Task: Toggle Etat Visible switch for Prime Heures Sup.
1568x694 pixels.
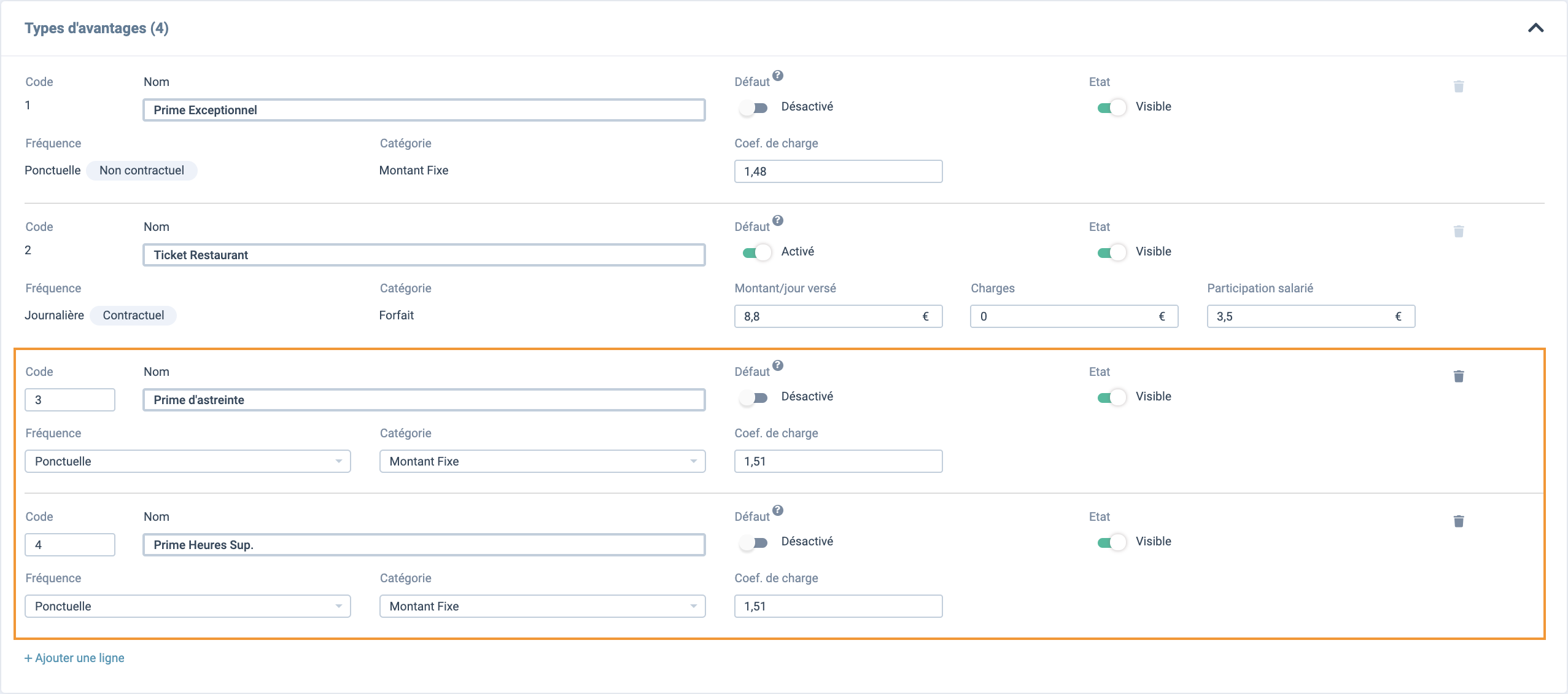Action: tap(1112, 542)
